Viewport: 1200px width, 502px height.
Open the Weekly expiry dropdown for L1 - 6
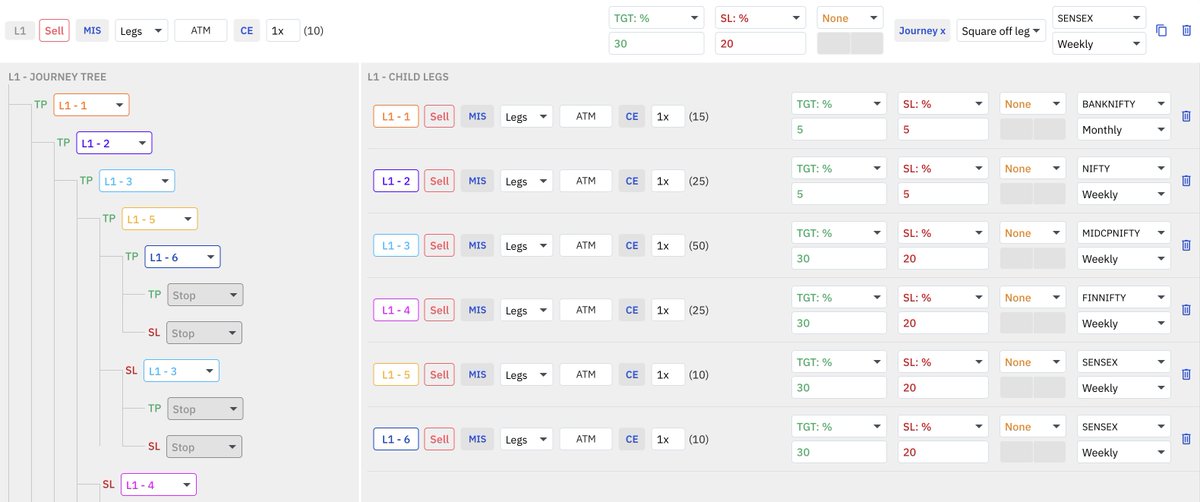coord(1124,452)
